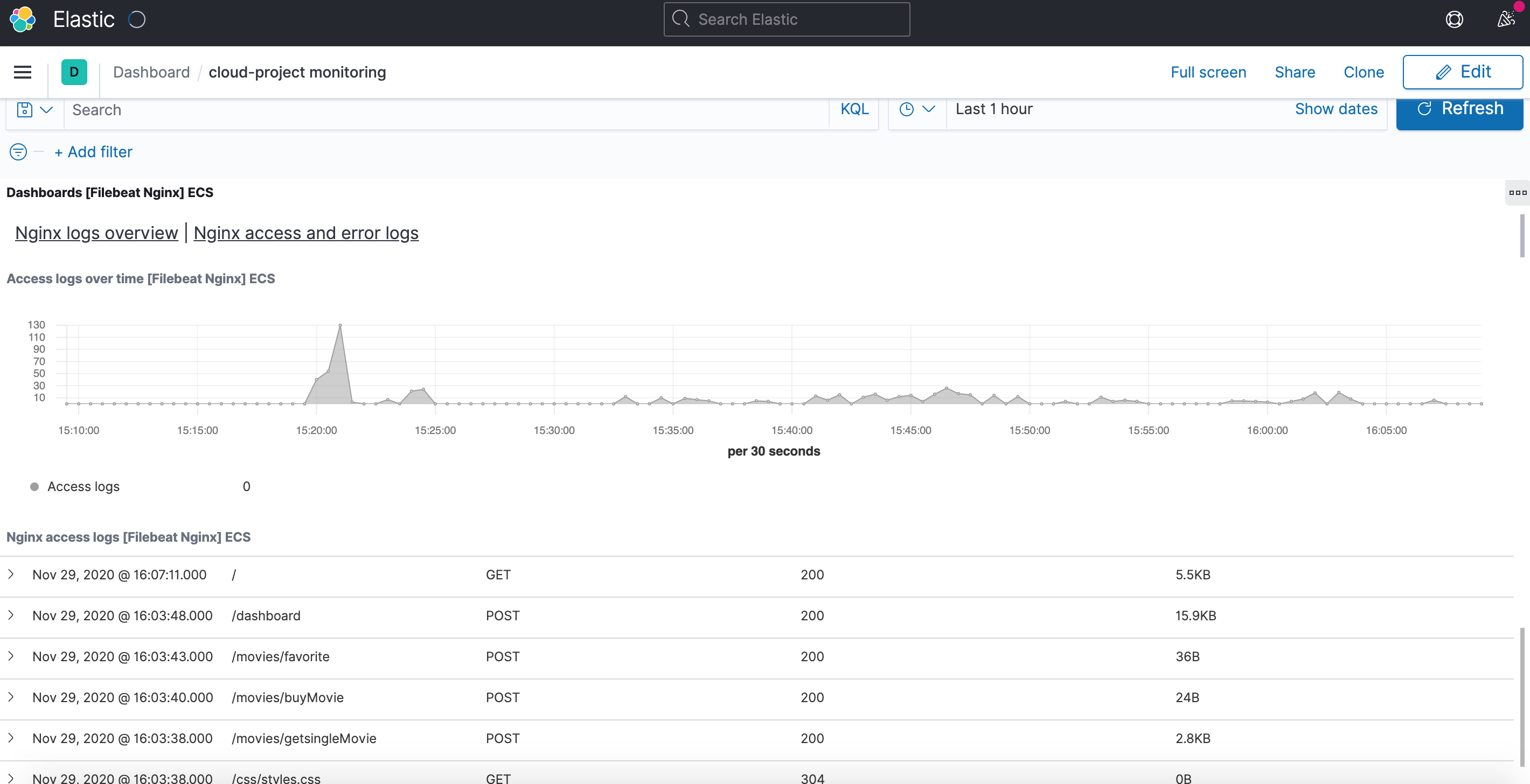
Task: Open the help menu icon
Action: point(1454,19)
